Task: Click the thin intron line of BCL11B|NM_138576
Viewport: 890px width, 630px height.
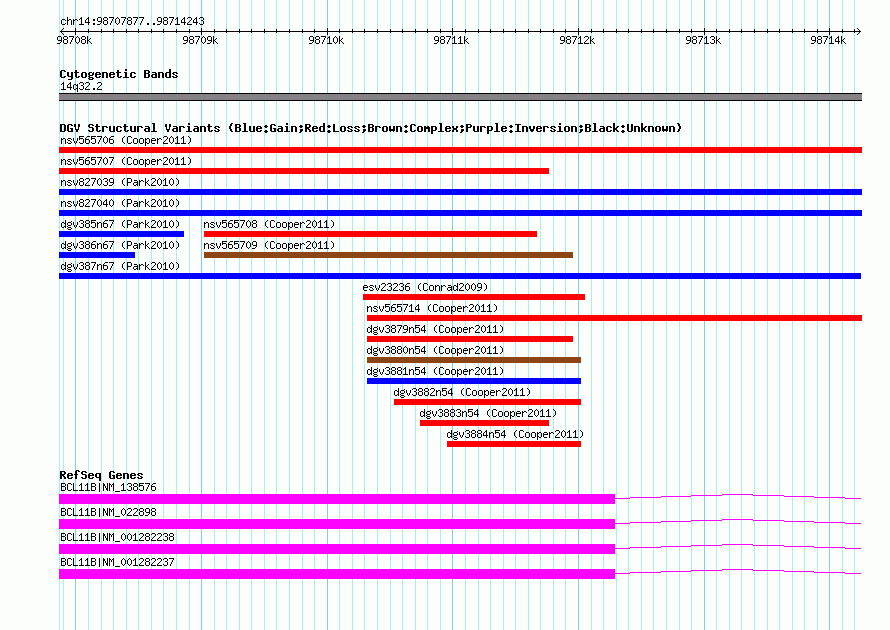Action: [738, 497]
